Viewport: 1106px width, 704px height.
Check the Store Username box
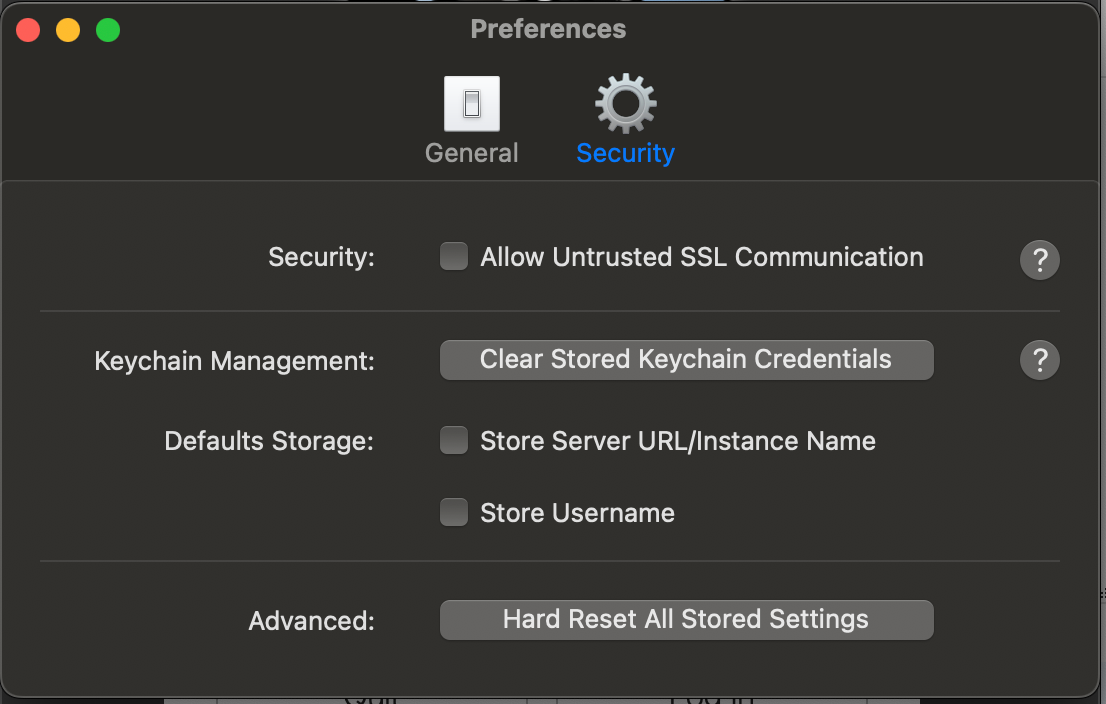click(454, 512)
